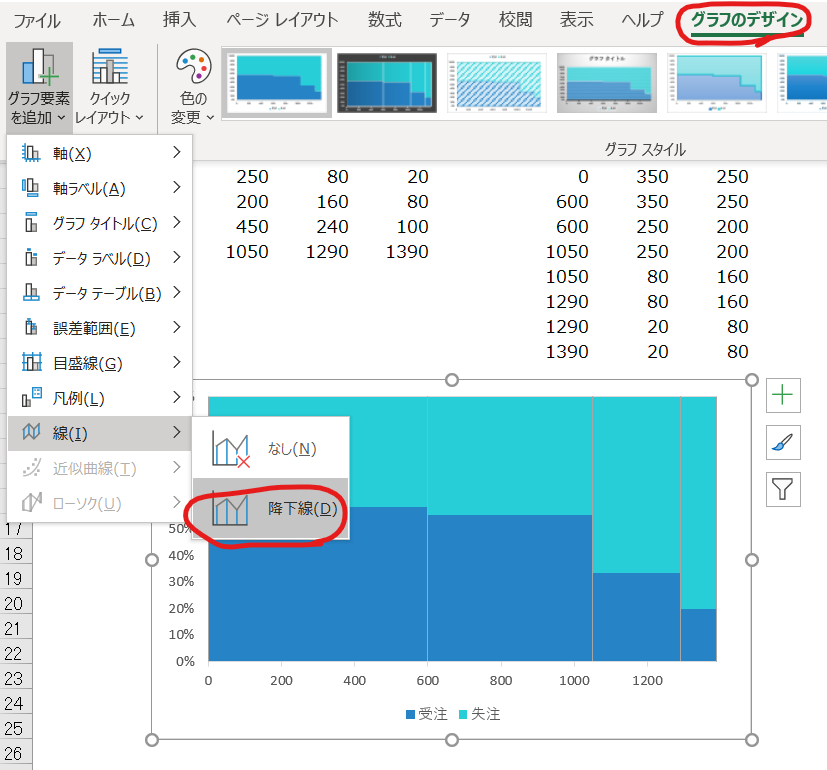Click the paintbrush chart styles button

pyautogui.click(x=783, y=441)
